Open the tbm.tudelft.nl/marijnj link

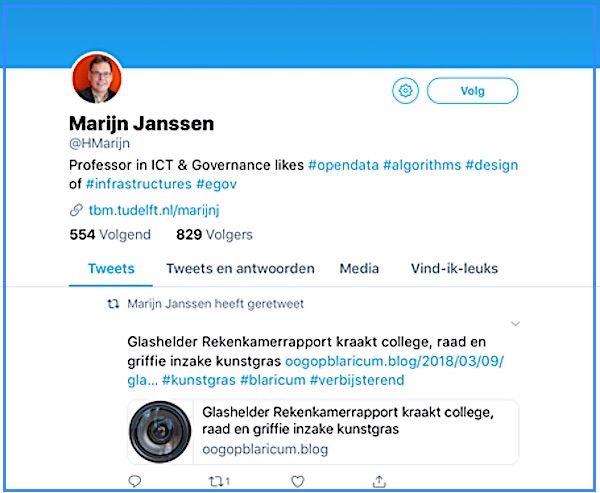pos(154,210)
